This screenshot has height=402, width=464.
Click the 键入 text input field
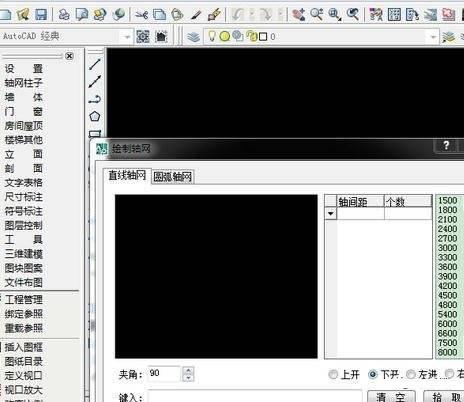pos(255,396)
